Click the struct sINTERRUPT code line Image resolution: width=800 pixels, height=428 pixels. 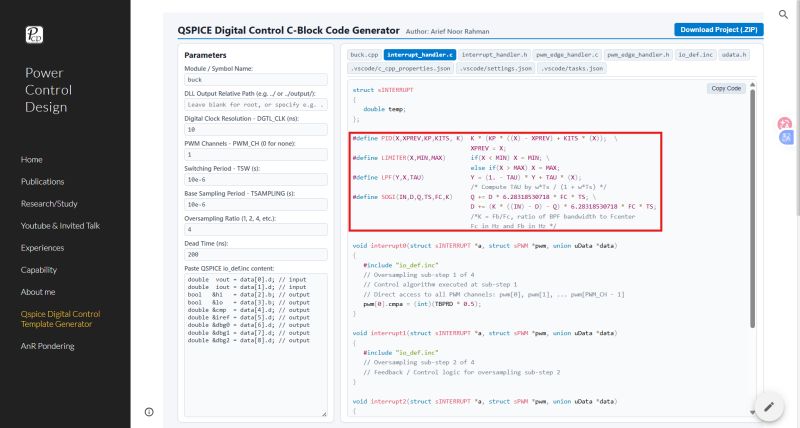coord(383,90)
